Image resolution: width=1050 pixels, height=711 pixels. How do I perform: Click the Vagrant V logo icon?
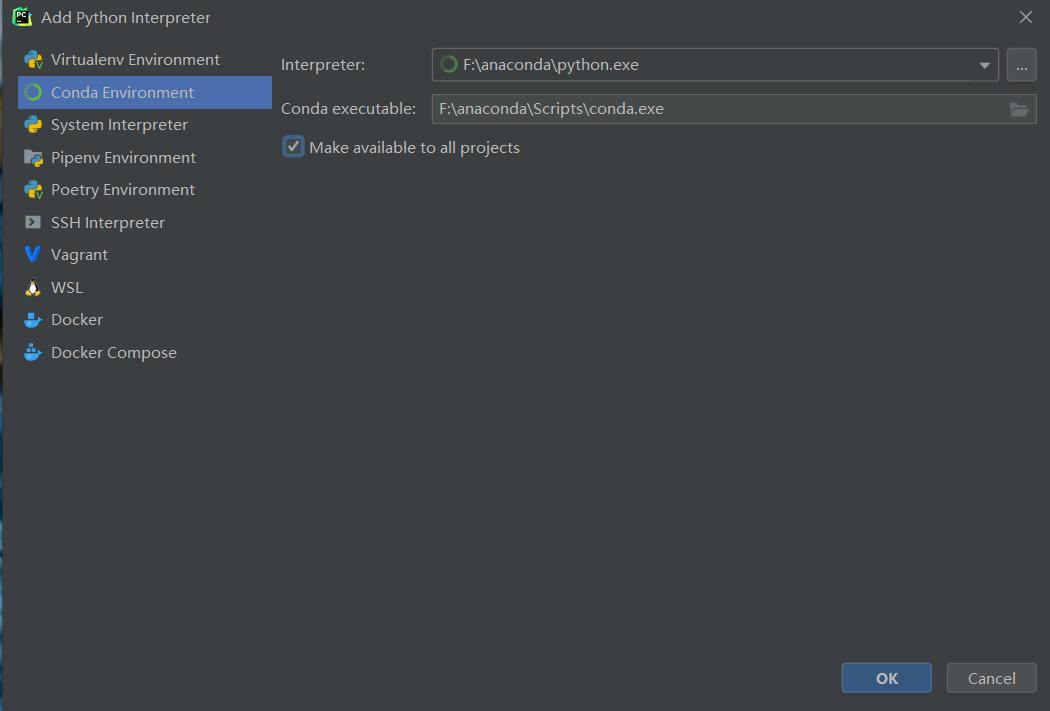pos(33,254)
